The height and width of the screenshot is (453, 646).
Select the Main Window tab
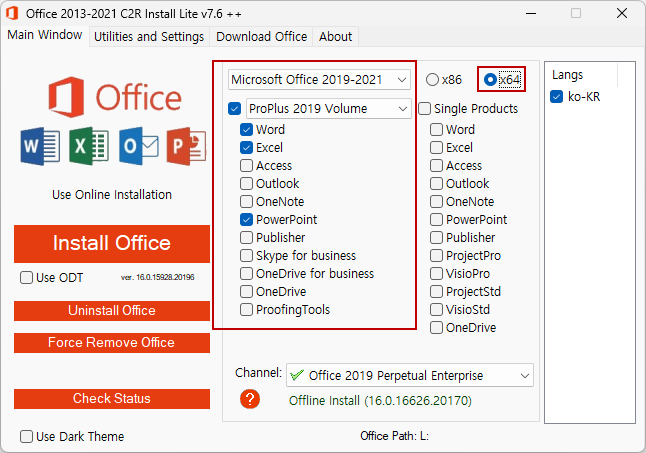pos(44,35)
